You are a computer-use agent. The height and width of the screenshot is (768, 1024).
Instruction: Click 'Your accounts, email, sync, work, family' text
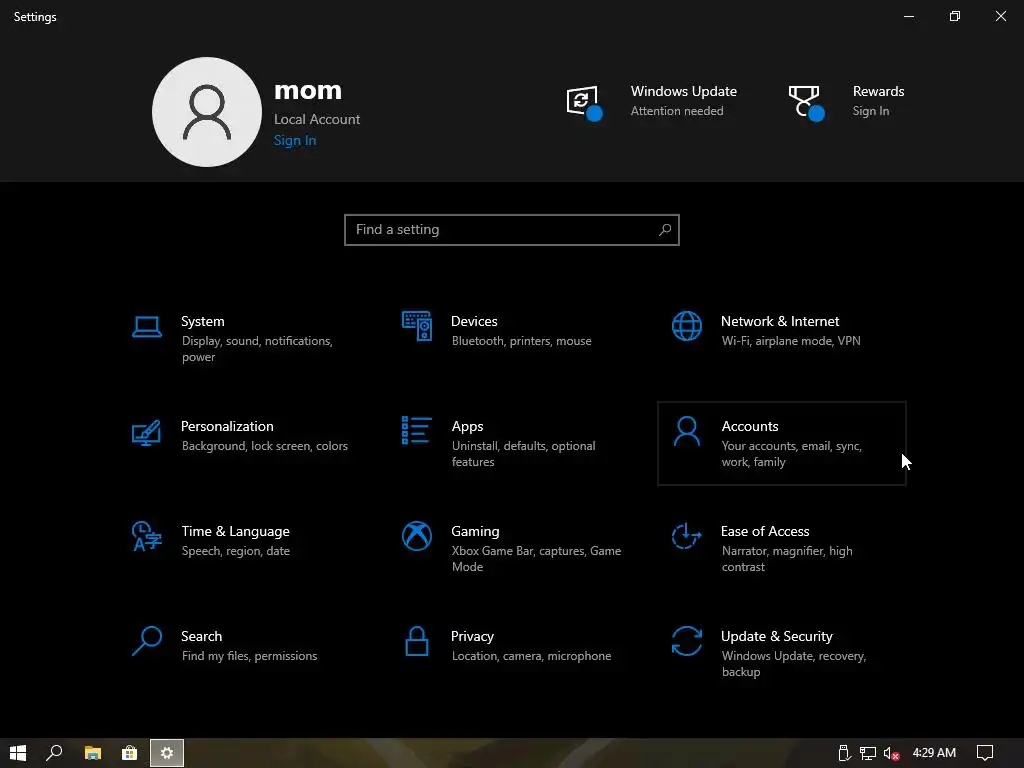click(792, 454)
